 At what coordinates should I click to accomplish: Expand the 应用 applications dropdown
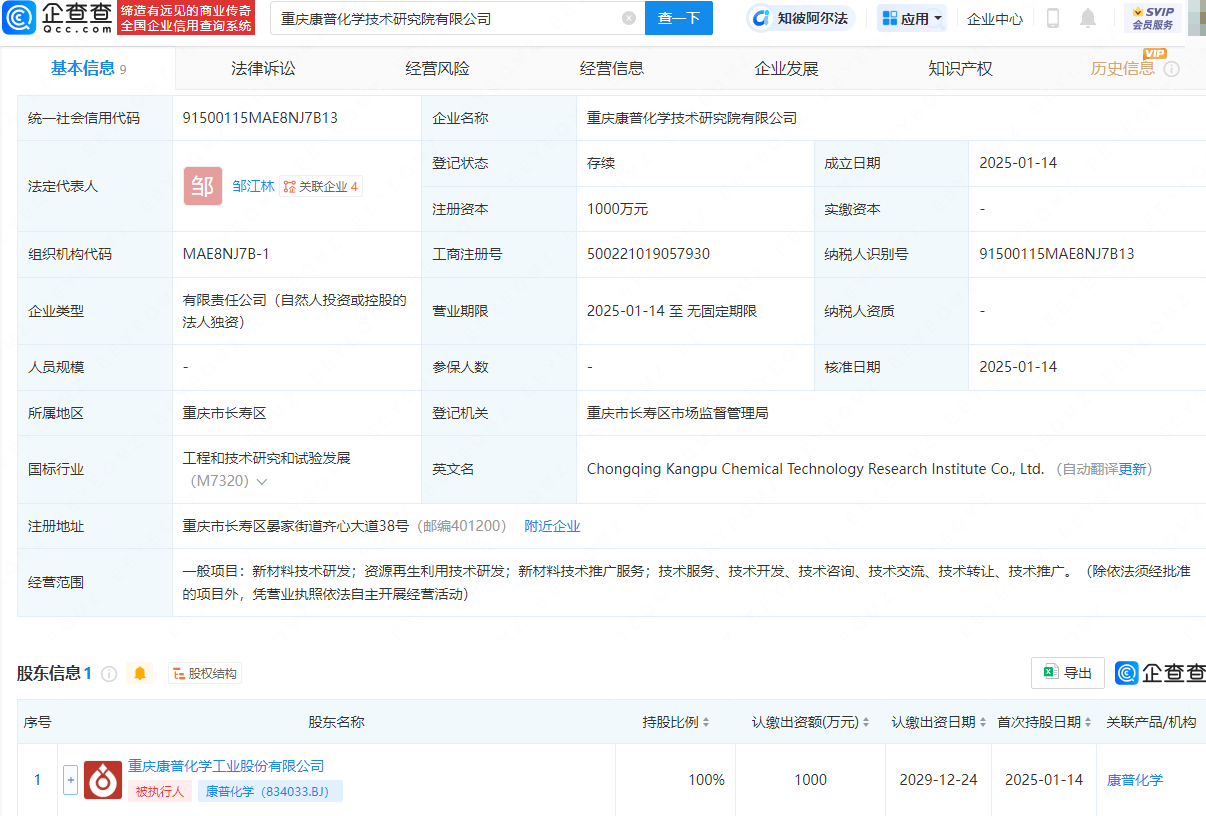(x=912, y=18)
